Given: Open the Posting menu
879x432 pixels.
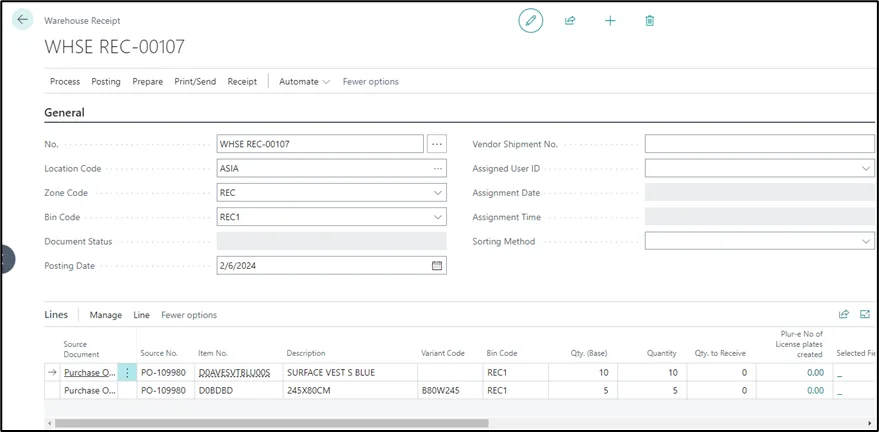Looking at the screenshot, I should [x=106, y=81].
